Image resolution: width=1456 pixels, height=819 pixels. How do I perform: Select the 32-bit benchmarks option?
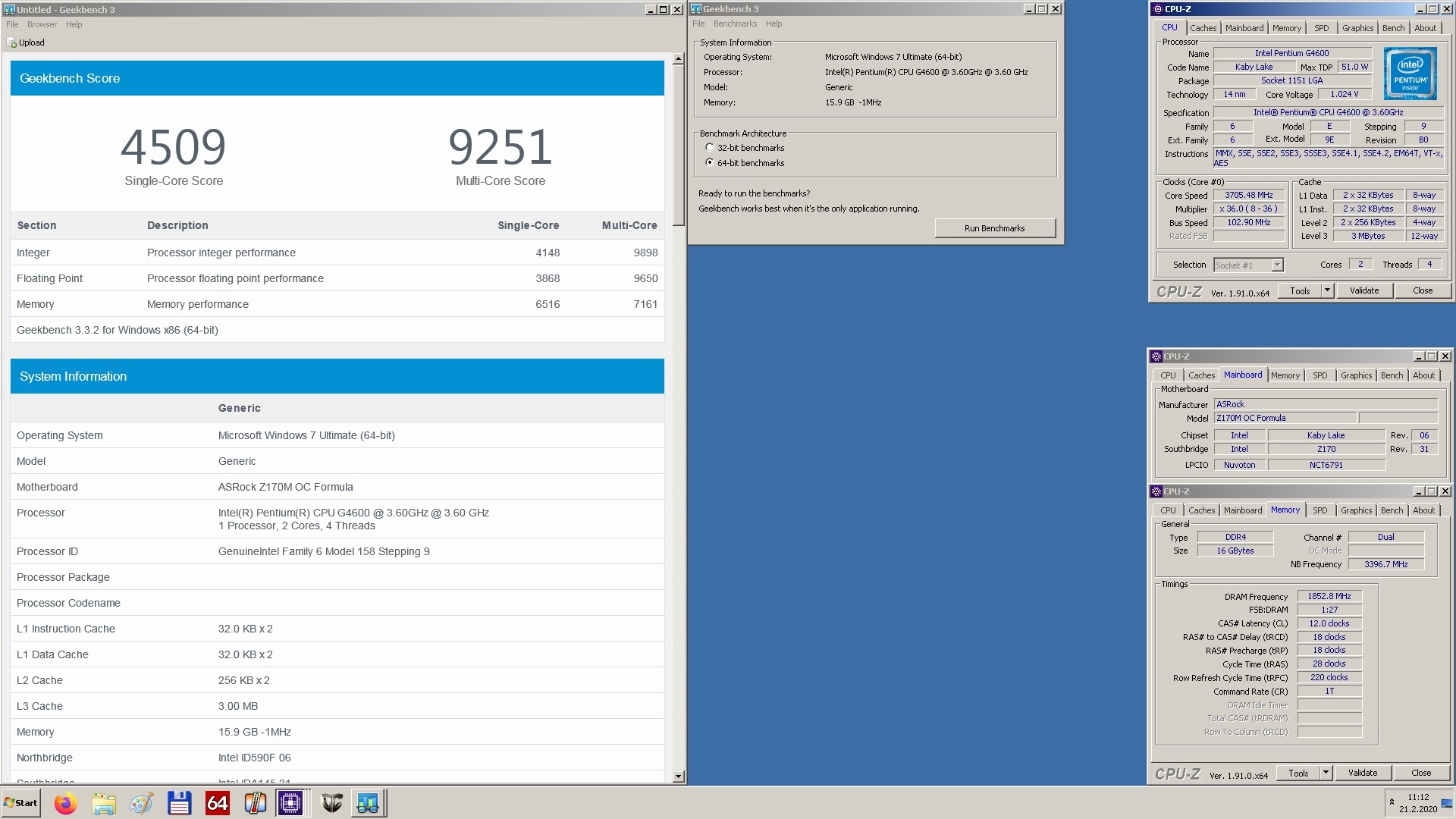710,148
